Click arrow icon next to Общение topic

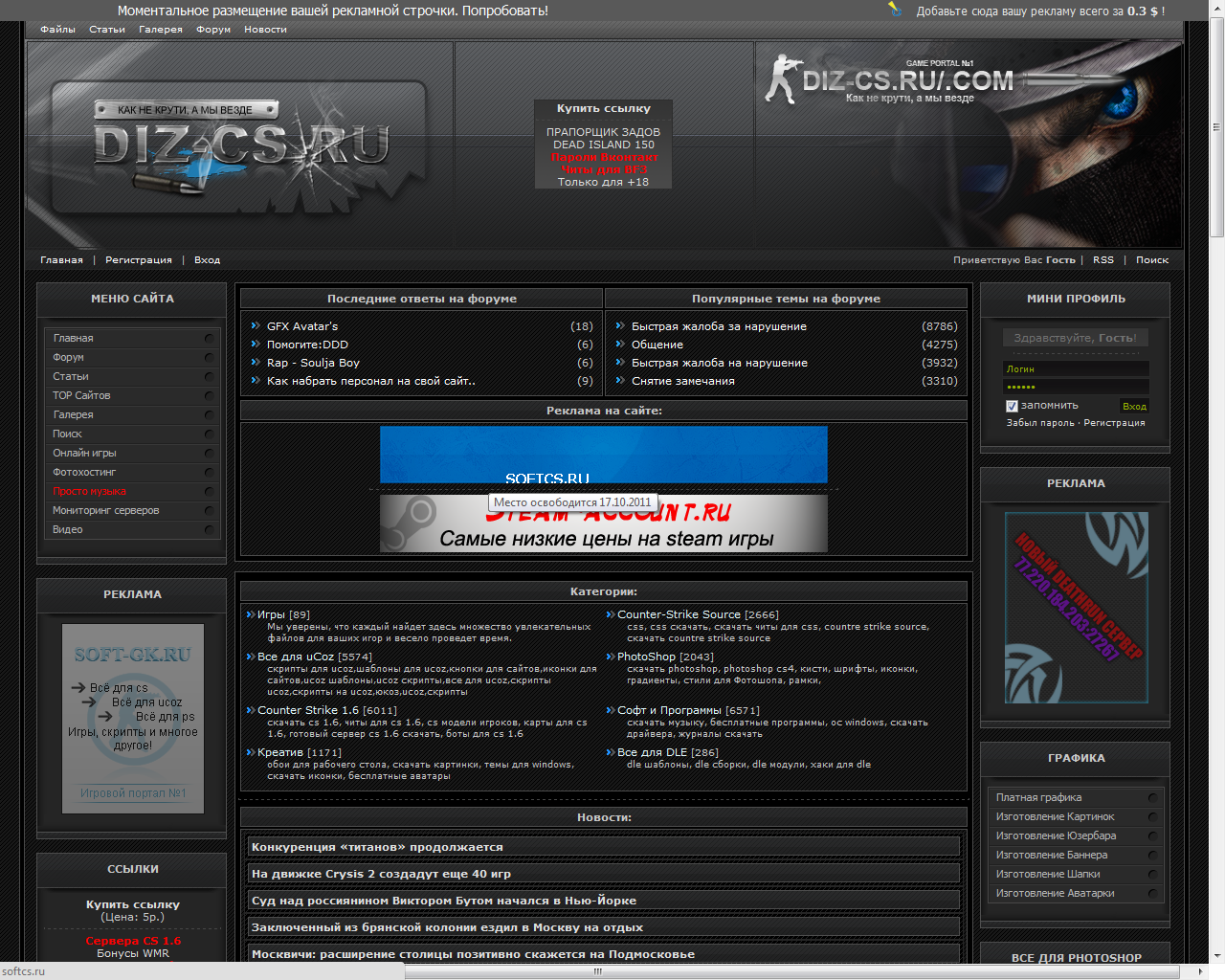pyautogui.click(x=620, y=345)
